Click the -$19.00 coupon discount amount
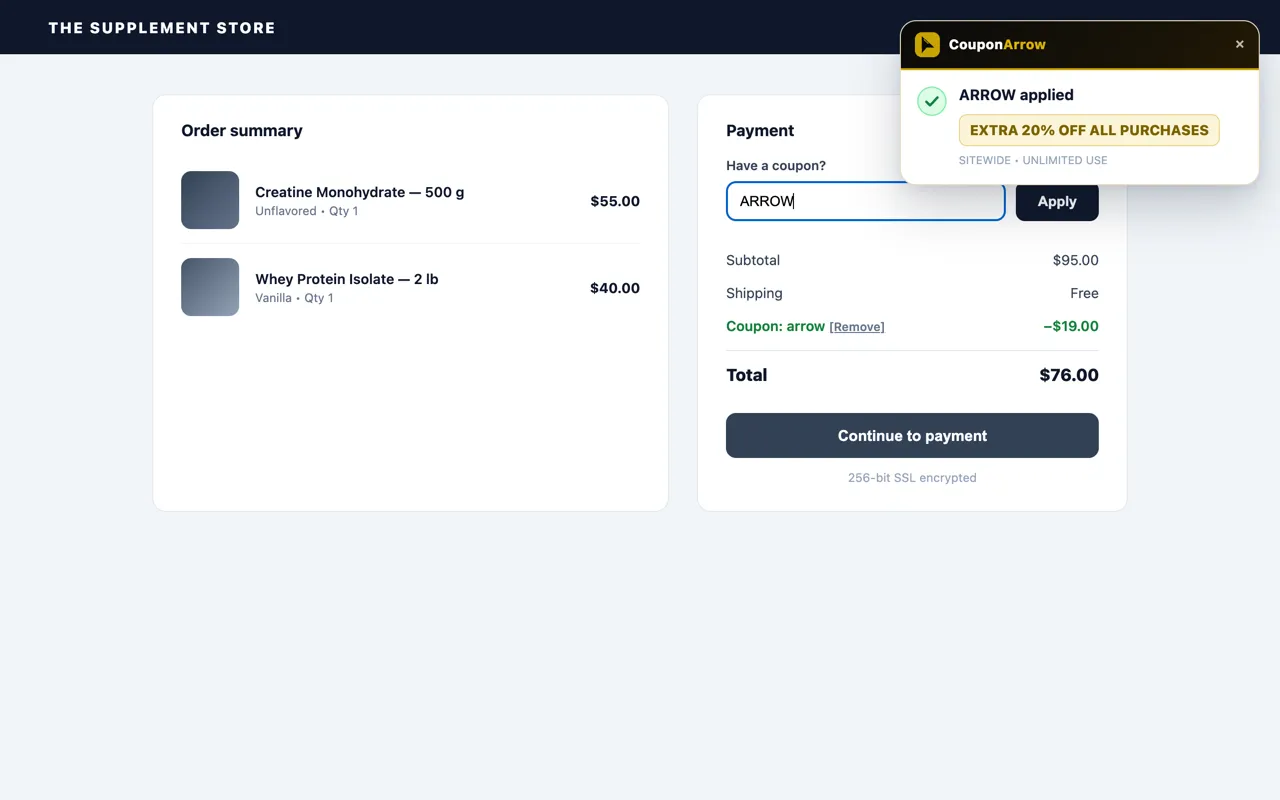The image size is (1280, 800). coord(1071,326)
